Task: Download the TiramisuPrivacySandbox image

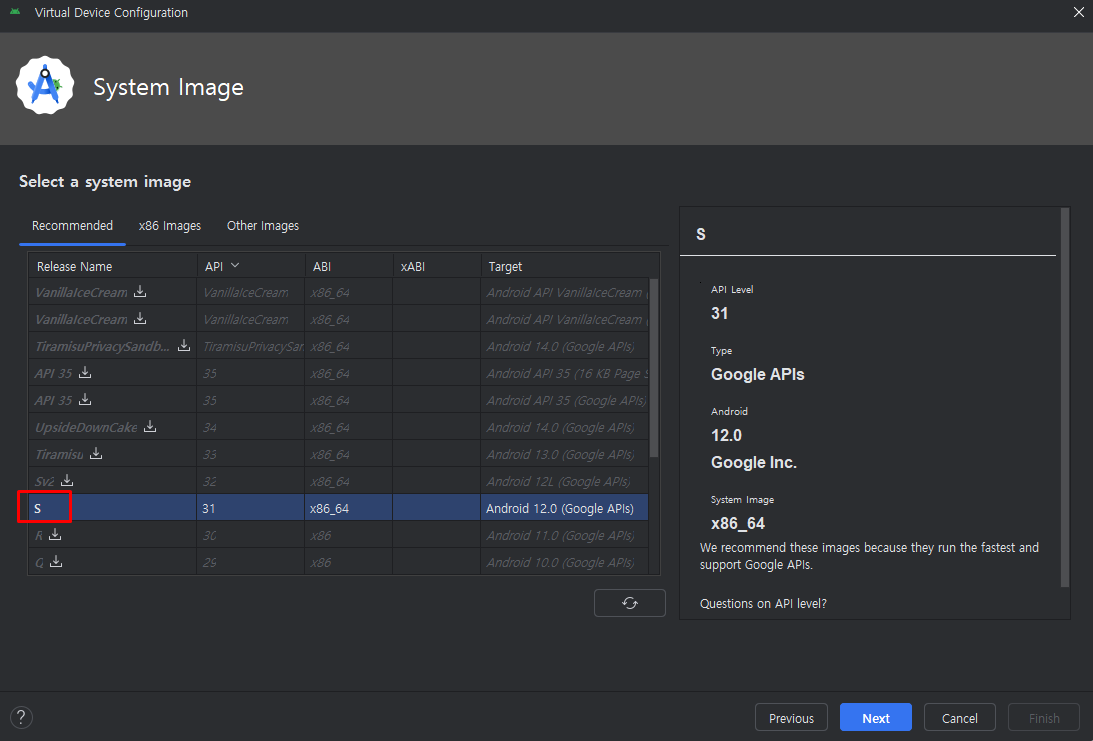Action: coord(184,345)
